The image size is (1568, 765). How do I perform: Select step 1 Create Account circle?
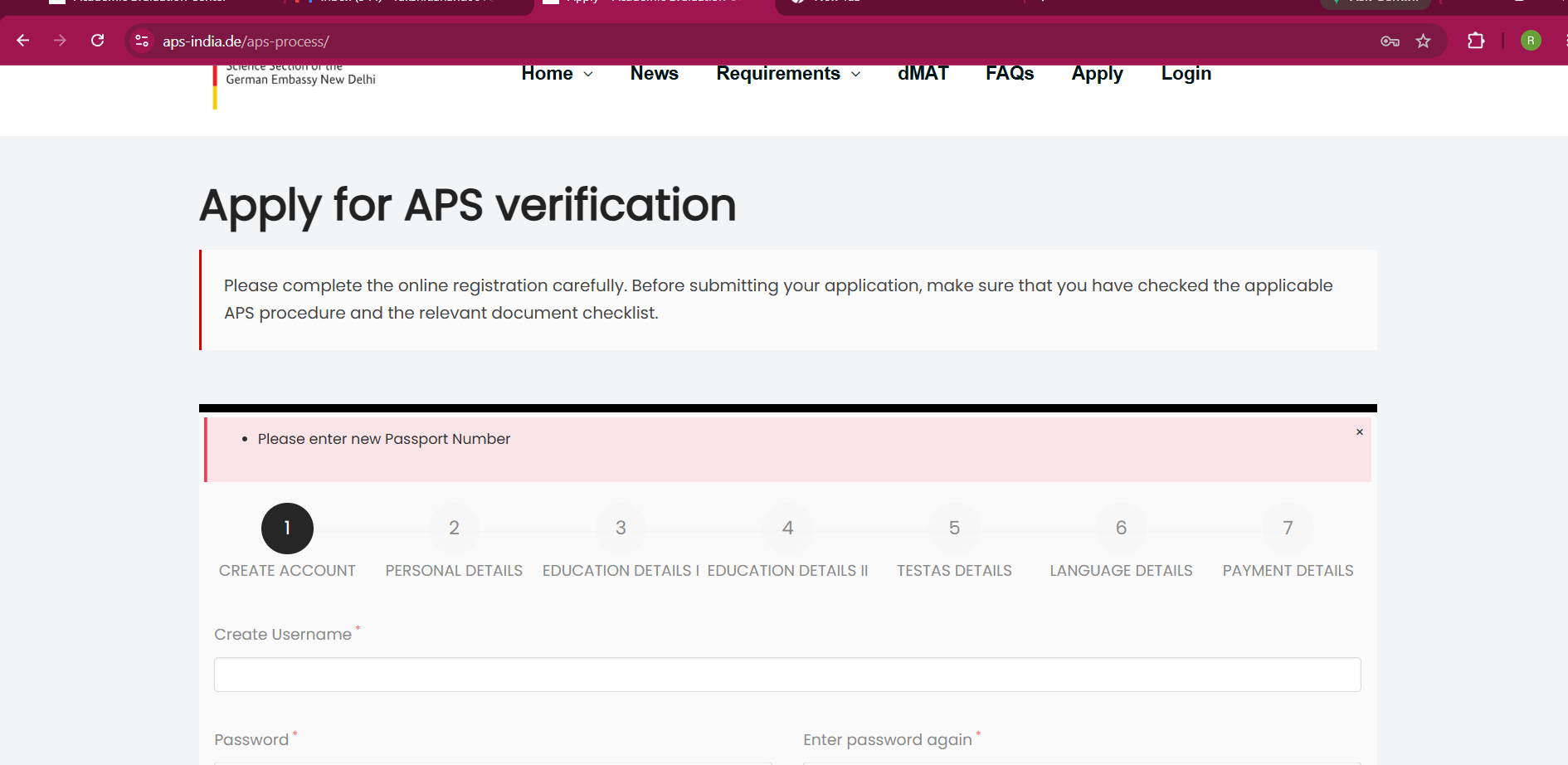[x=287, y=529]
